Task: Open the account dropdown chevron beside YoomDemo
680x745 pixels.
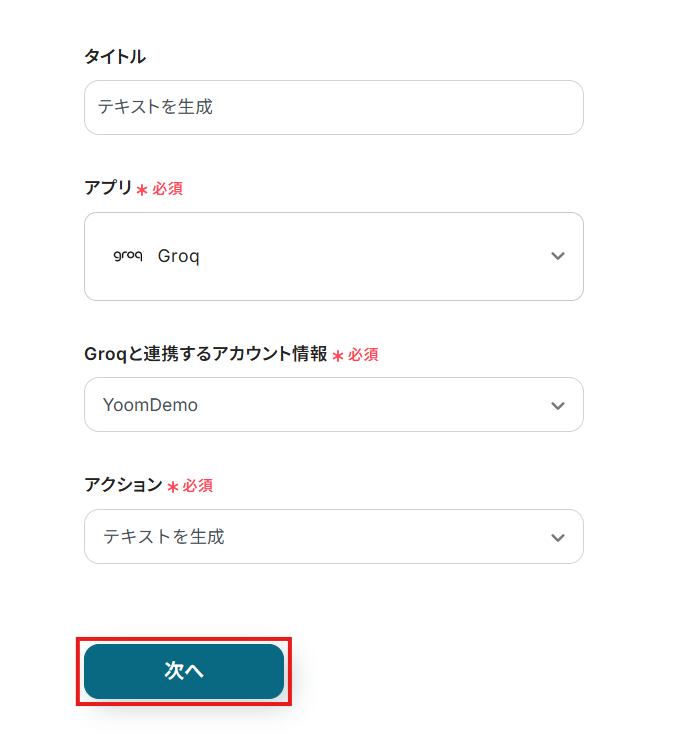Action: pyautogui.click(x=558, y=405)
